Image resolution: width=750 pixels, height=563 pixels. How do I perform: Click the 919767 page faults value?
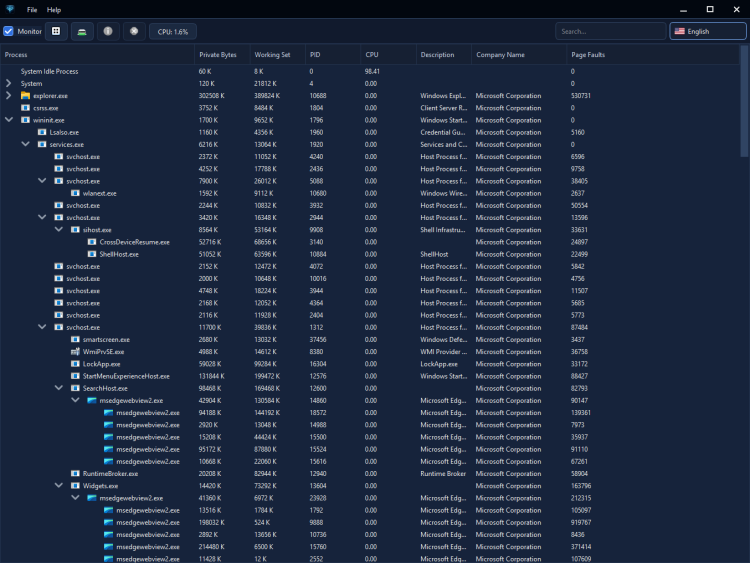pos(581,522)
